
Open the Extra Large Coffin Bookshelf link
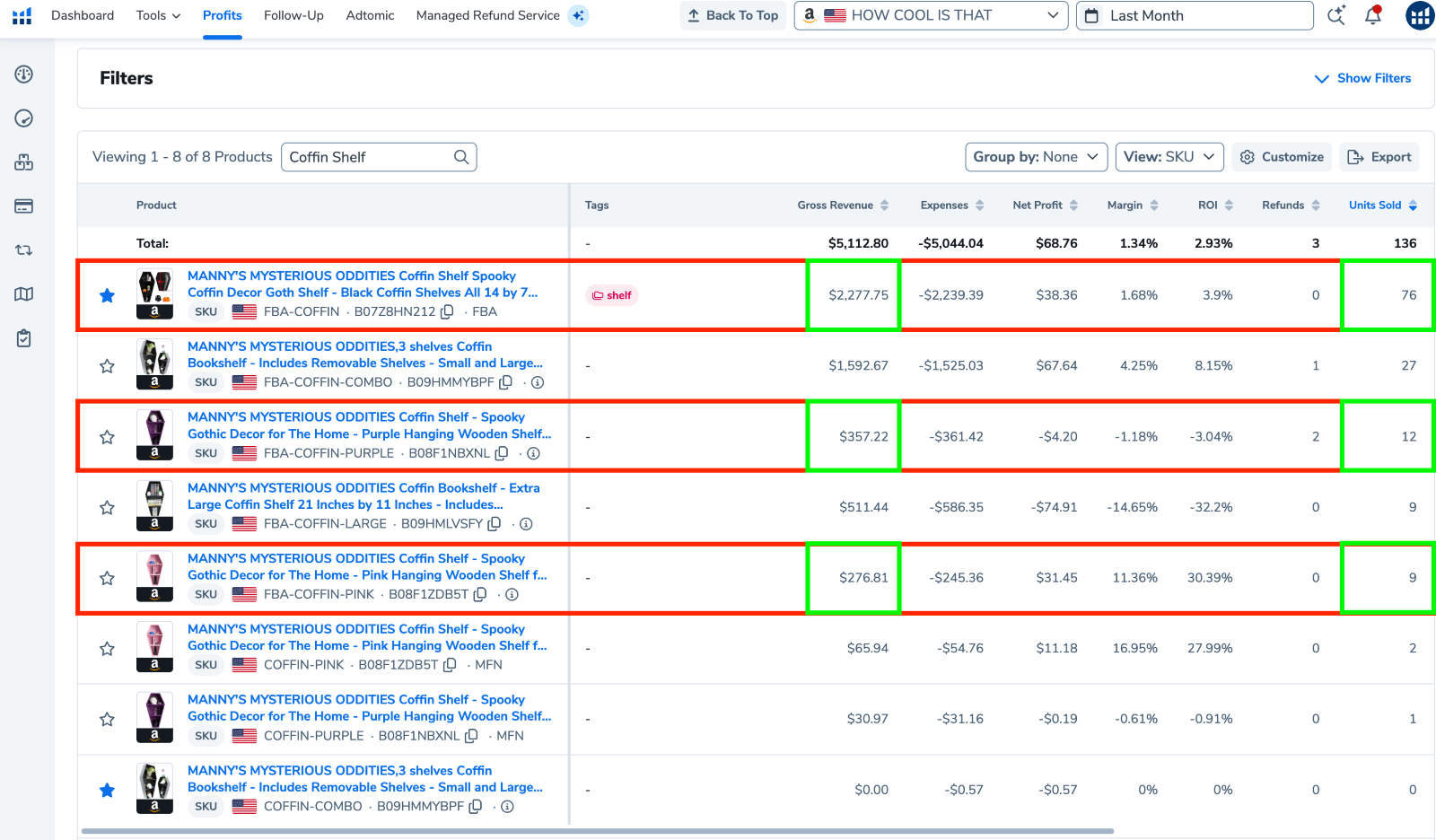click(x=363, y=496)
